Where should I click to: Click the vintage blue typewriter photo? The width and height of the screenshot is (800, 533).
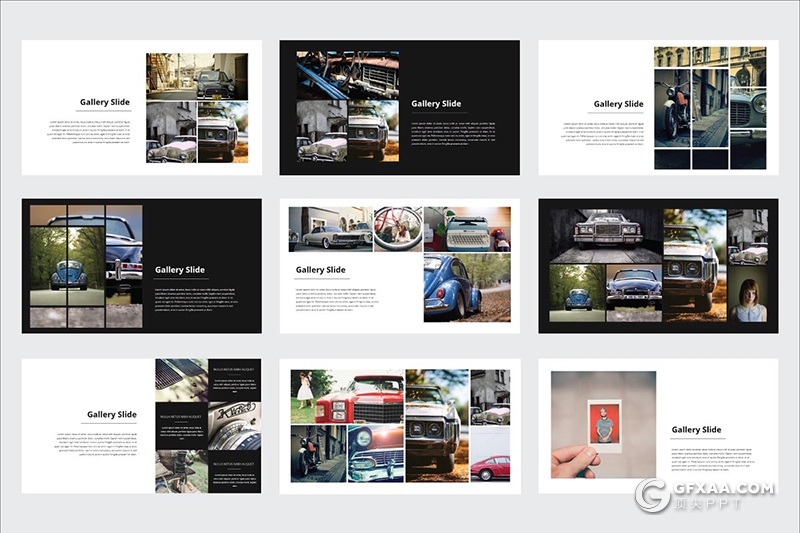(467, 229)
